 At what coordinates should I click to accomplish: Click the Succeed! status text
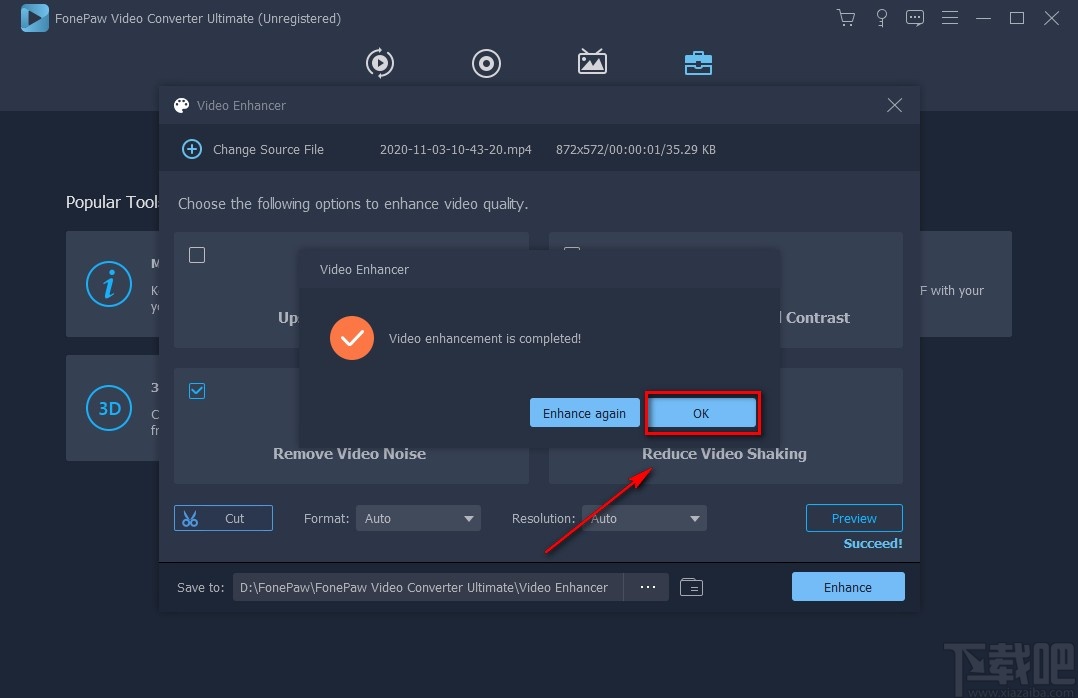(873, 543)
